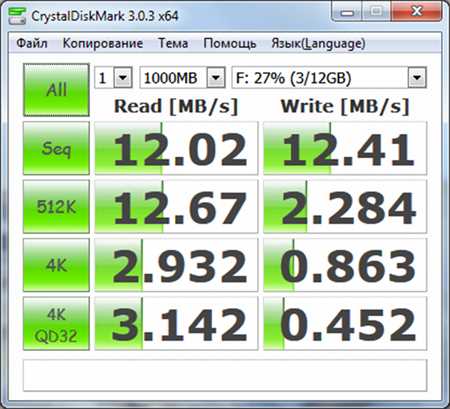This screenshot has height=409, width=450.
Task: Expand the test run count dropdown
Action: click(x=123, y=78)
